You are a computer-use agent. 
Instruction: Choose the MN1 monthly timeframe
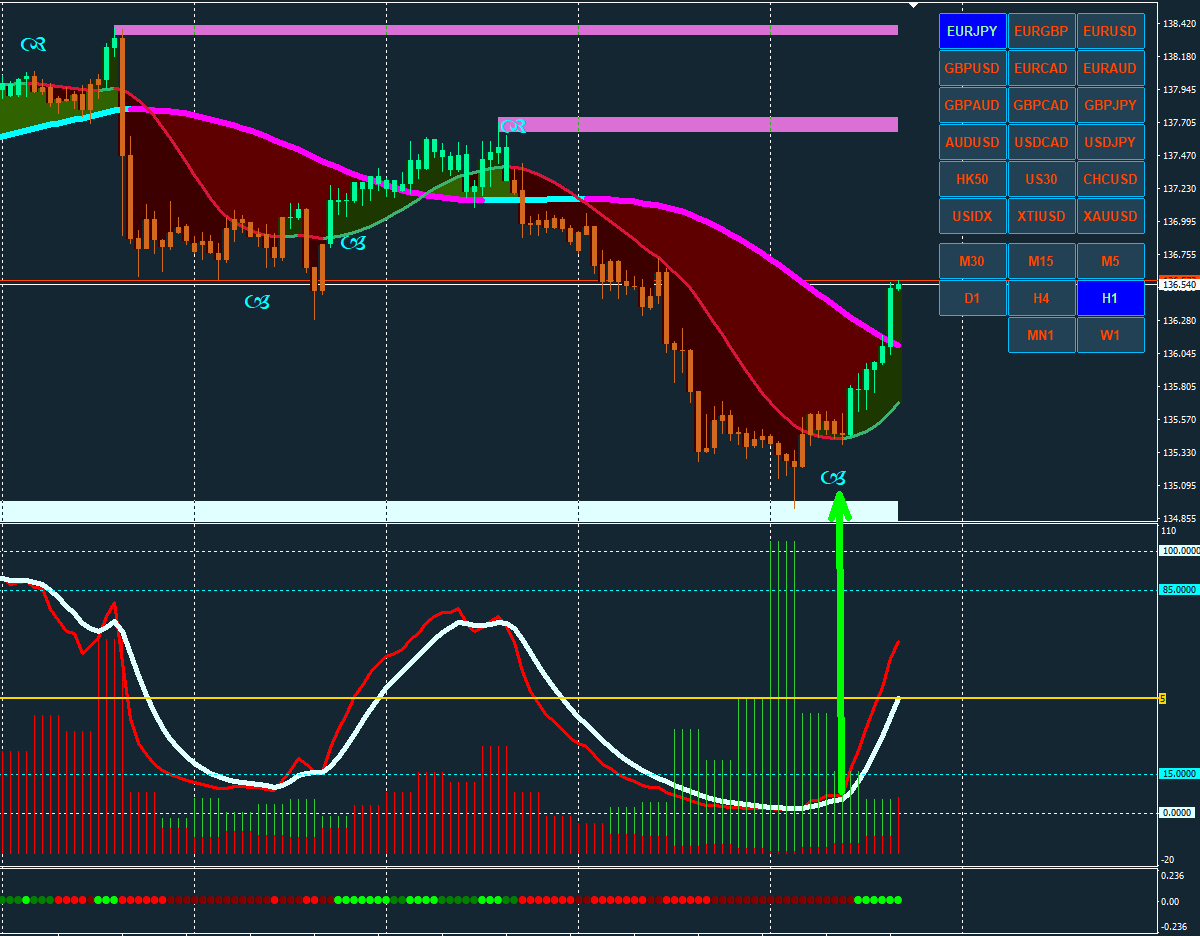pos(1041,335)
